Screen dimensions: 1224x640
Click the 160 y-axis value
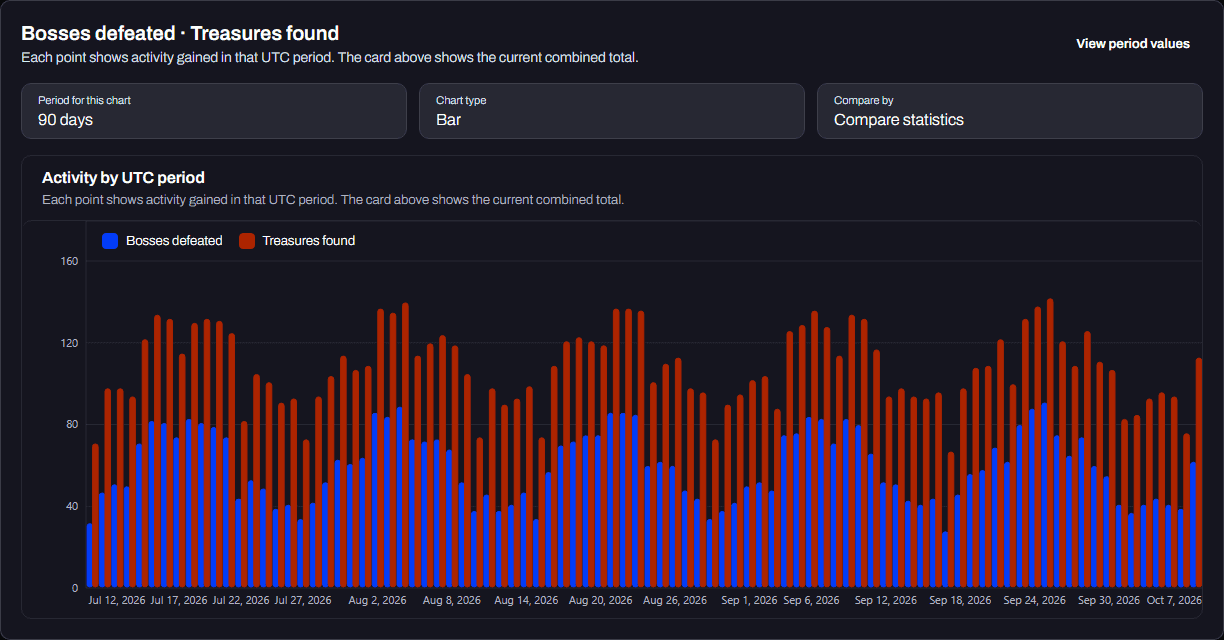tap(69, 262)
